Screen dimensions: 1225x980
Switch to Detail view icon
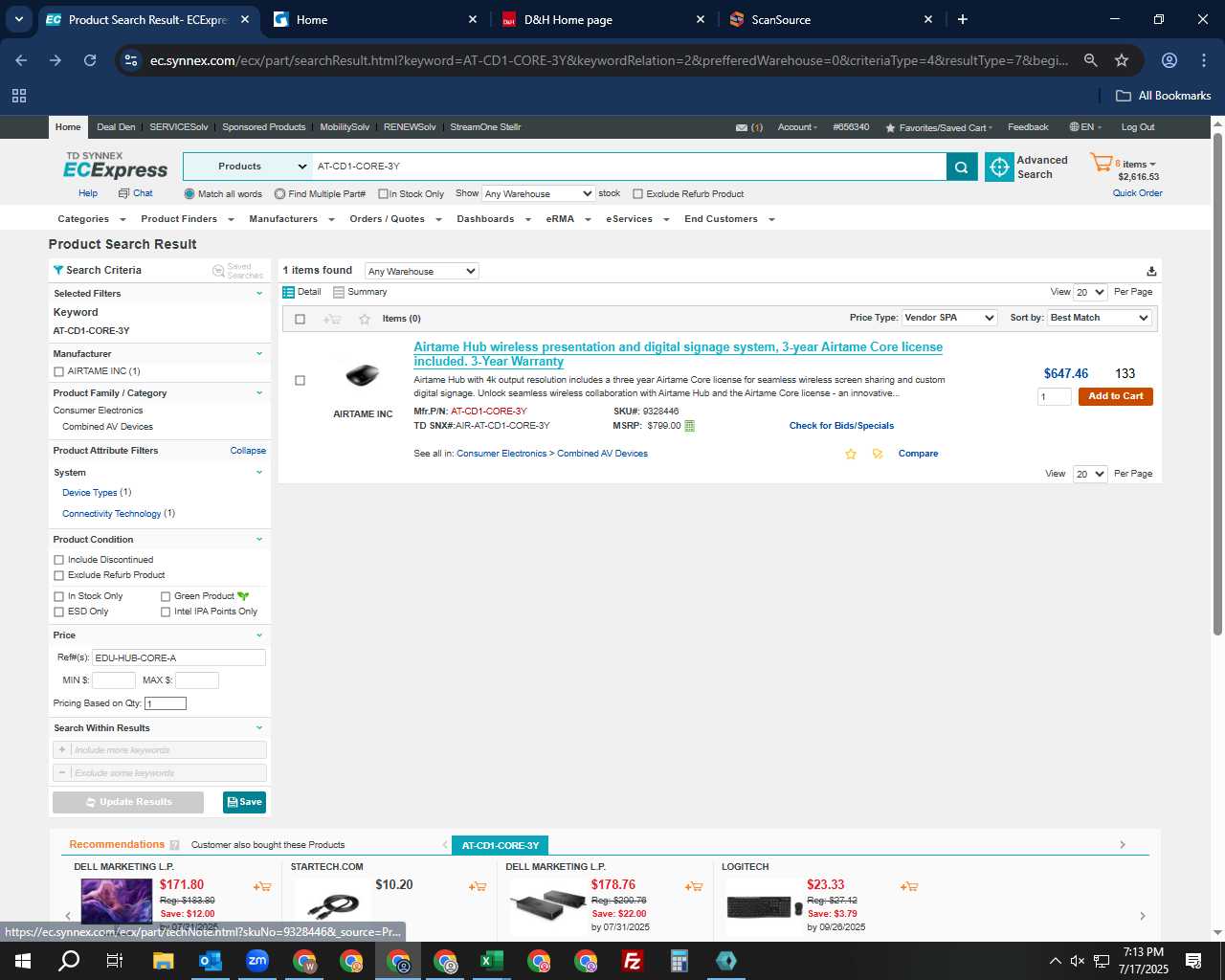288,292
